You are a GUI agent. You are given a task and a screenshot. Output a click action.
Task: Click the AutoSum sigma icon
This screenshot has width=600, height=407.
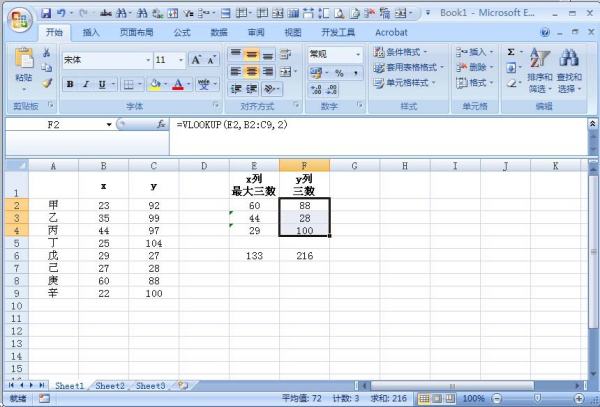point(511,52)
